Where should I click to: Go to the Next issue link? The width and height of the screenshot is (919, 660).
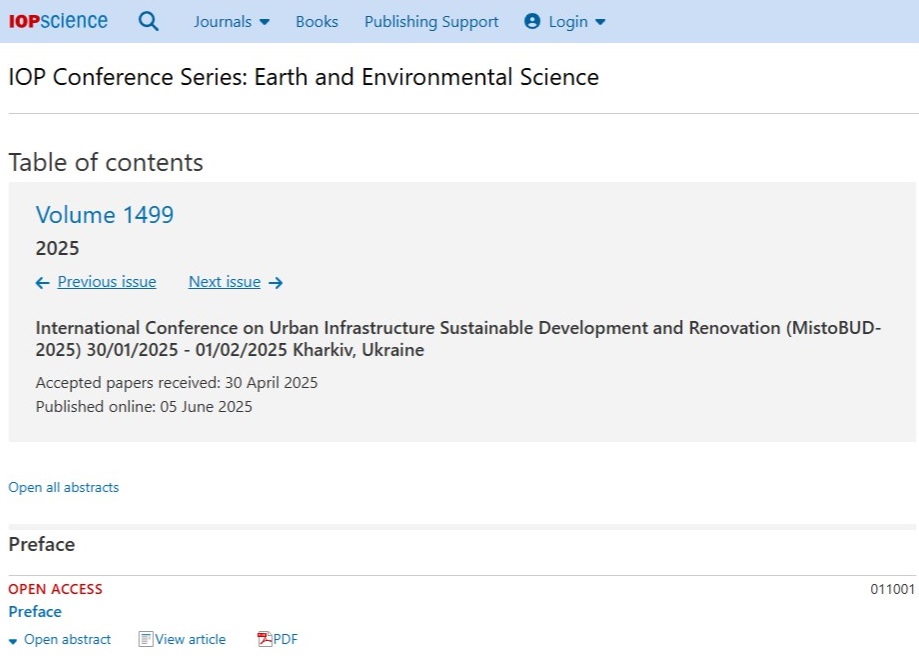coord(224,282)
